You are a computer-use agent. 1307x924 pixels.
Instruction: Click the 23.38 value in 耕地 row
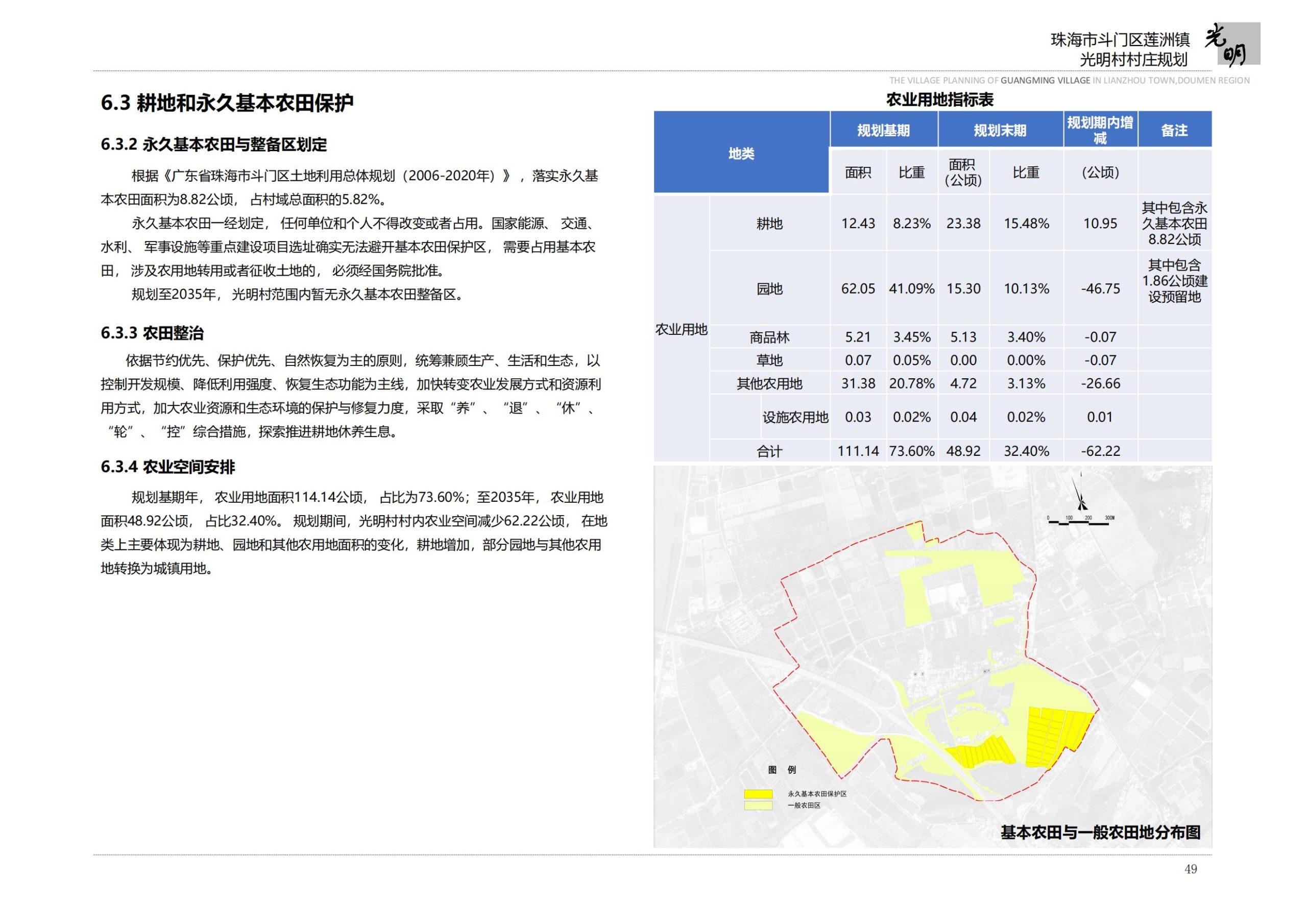click(x=963, y=224)
